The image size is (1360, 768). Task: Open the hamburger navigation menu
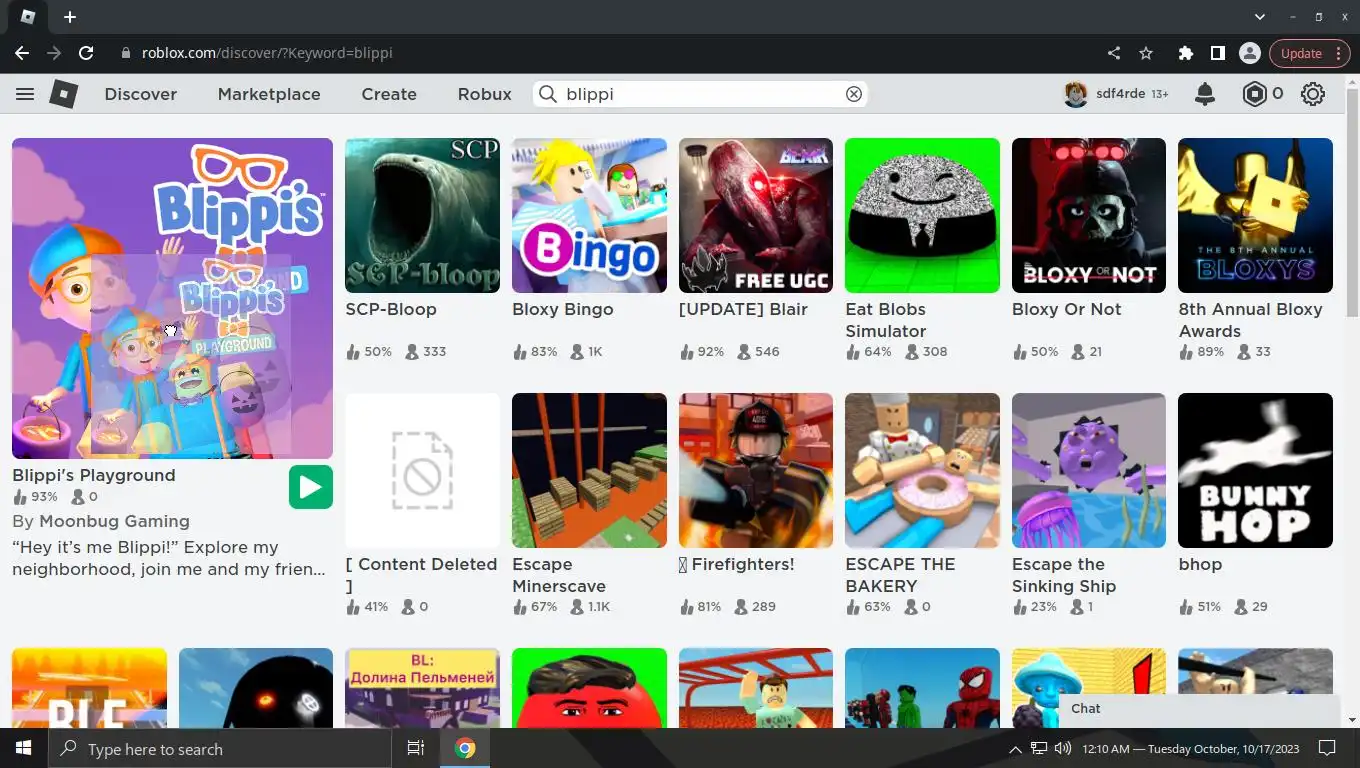(x=25, y=94)
